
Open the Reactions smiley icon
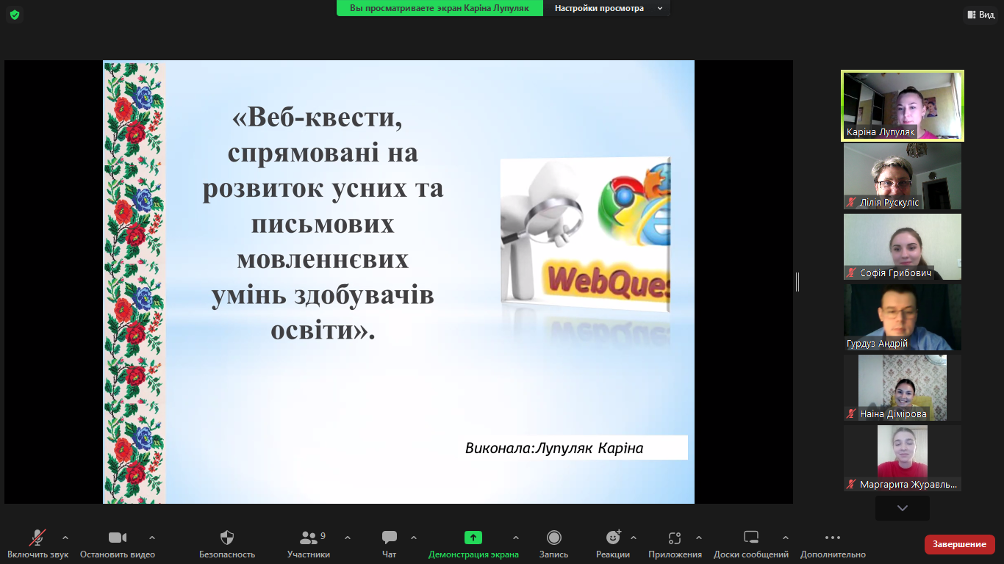[613, 538]
